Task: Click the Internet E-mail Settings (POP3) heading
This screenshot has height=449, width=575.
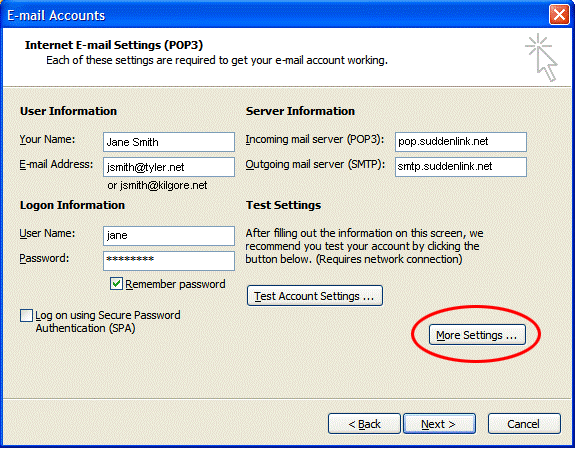Action: tap(114, 45)
